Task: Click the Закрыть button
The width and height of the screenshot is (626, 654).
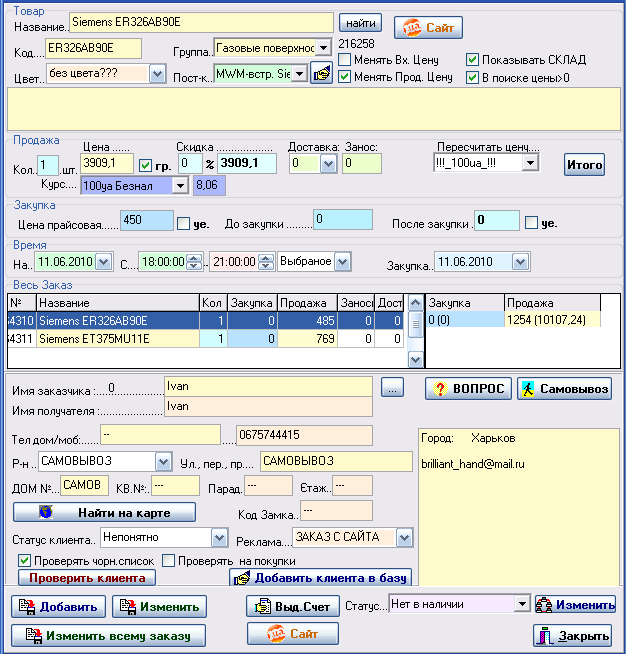Action: point(571,635)
